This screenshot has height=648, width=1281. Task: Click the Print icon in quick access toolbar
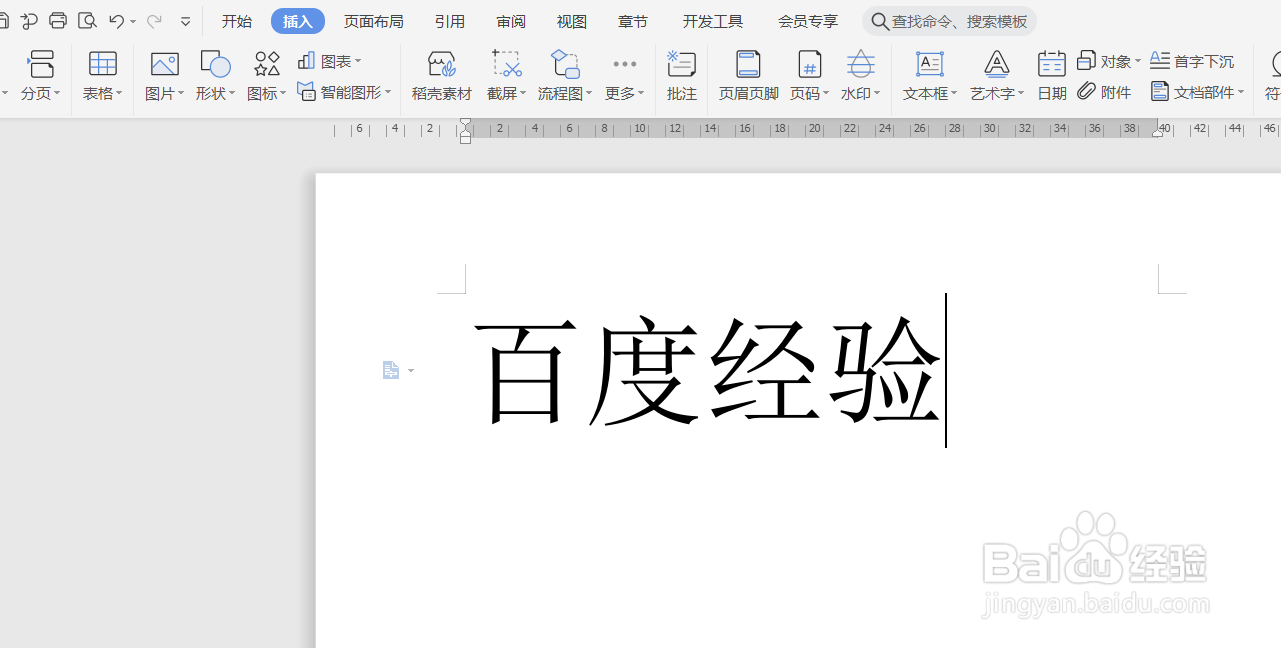pos(58,21)
